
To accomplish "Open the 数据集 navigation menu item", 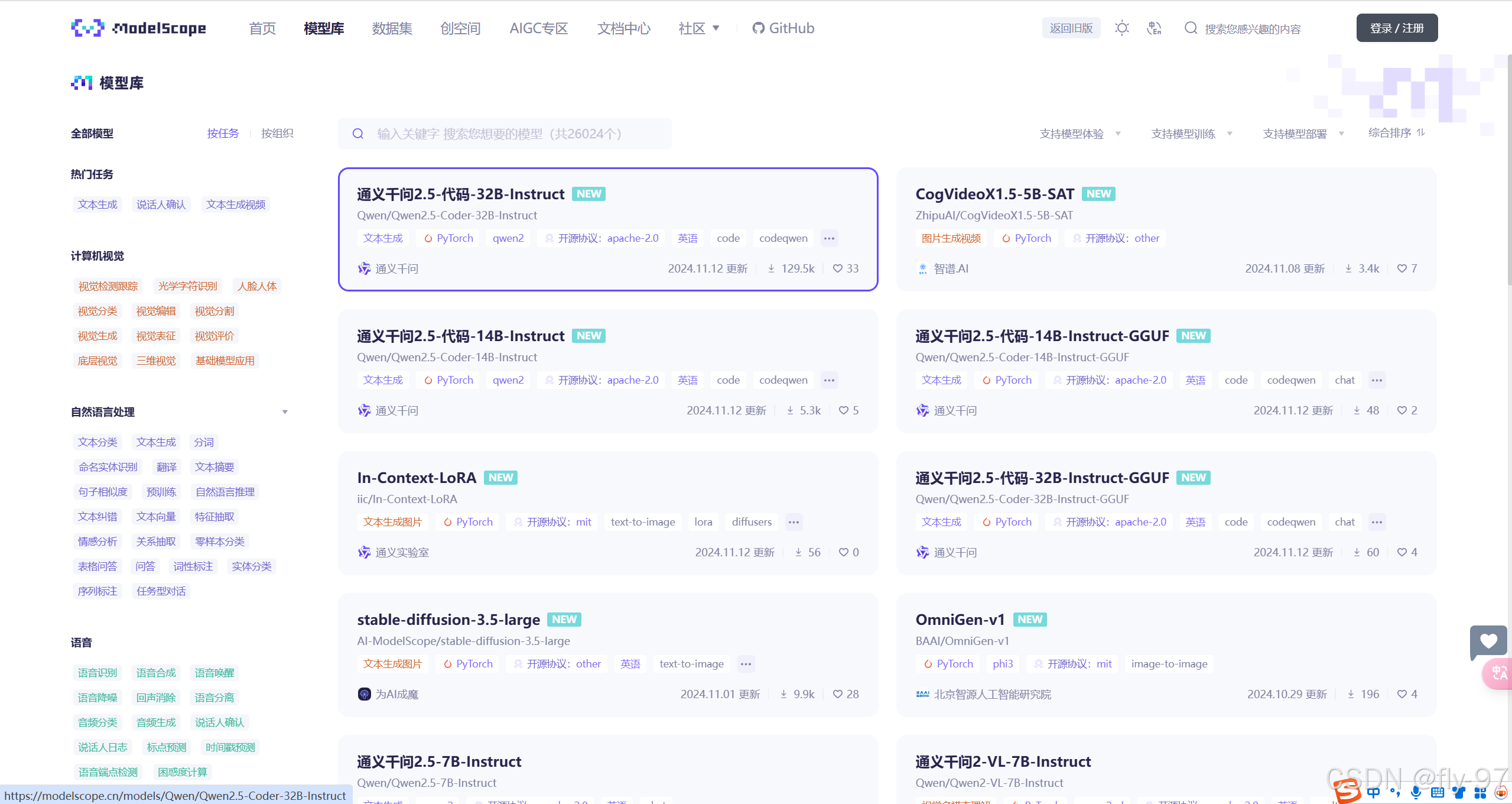I will (x=392, y=28).
